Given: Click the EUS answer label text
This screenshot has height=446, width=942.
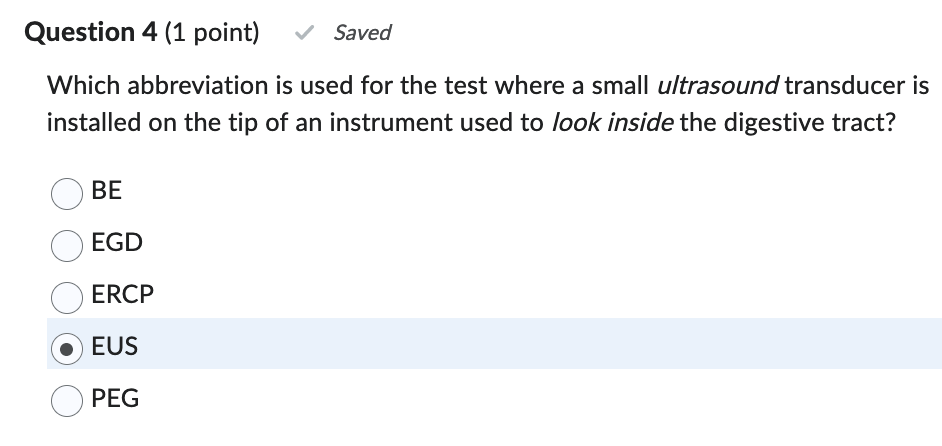Looking at the screenshot, I should [x=115, y=347].
